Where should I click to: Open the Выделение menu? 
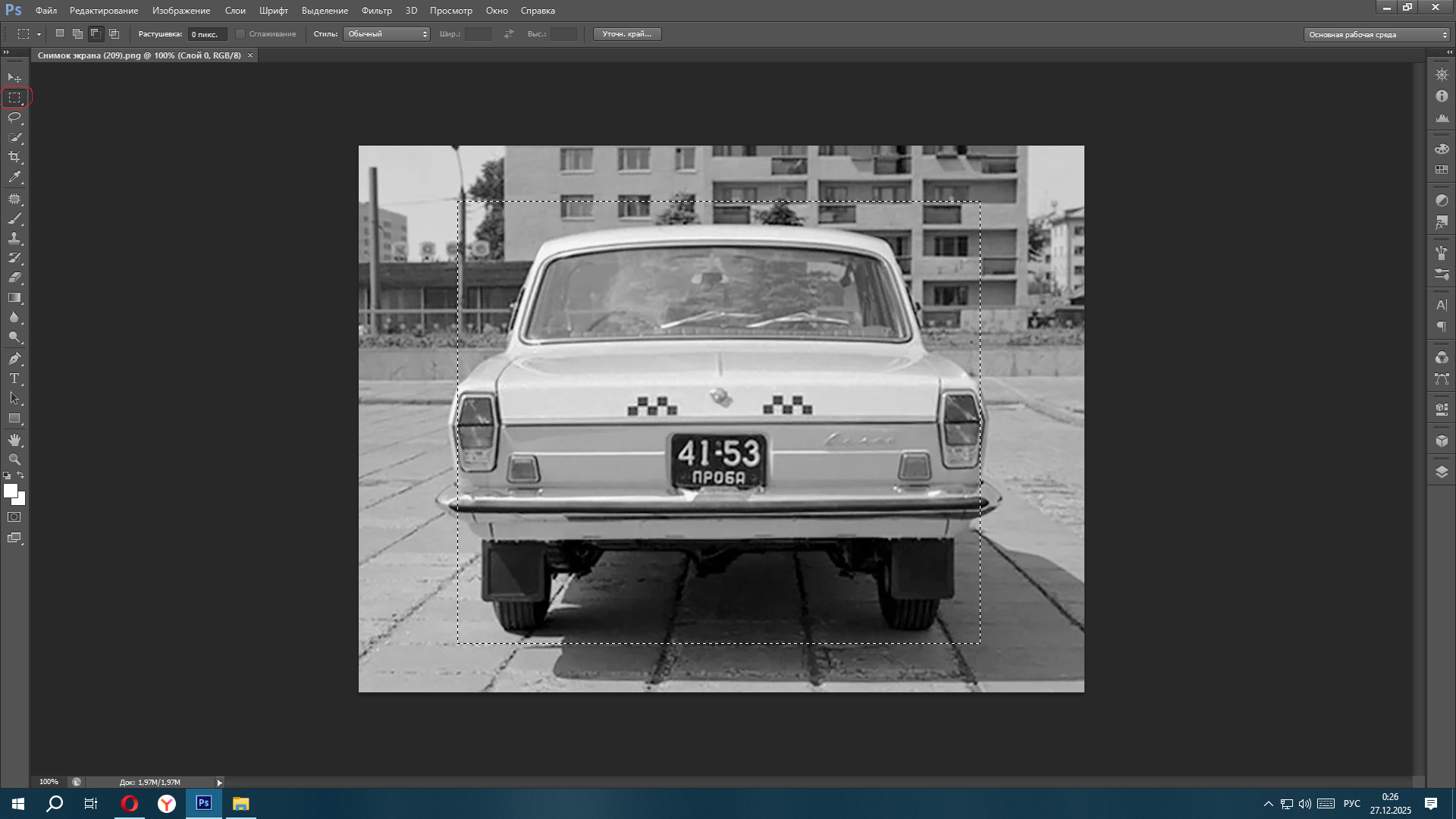[x=325, y=11]
